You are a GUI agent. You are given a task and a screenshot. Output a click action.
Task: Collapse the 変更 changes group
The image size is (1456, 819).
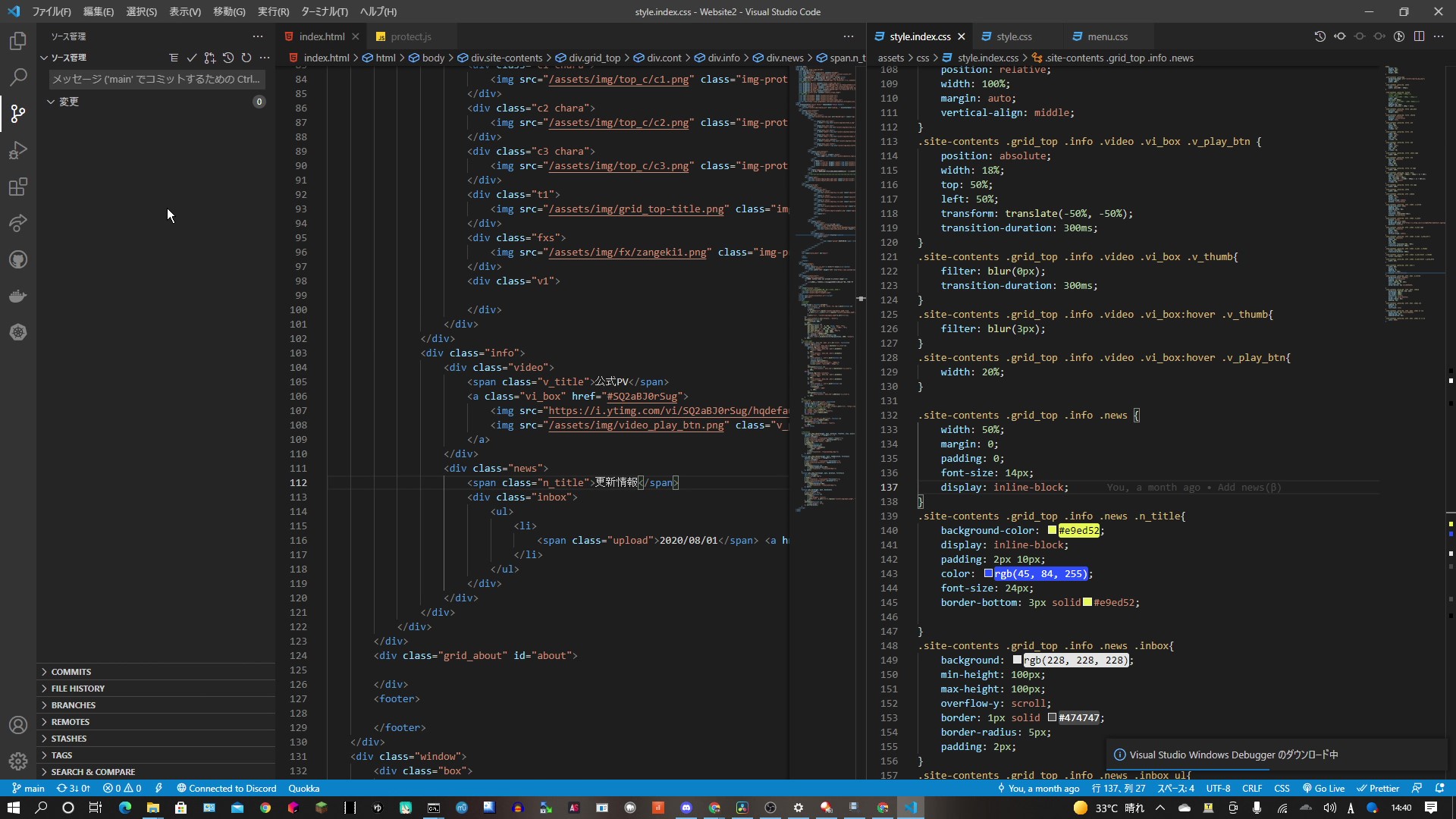tap(51, 102)
